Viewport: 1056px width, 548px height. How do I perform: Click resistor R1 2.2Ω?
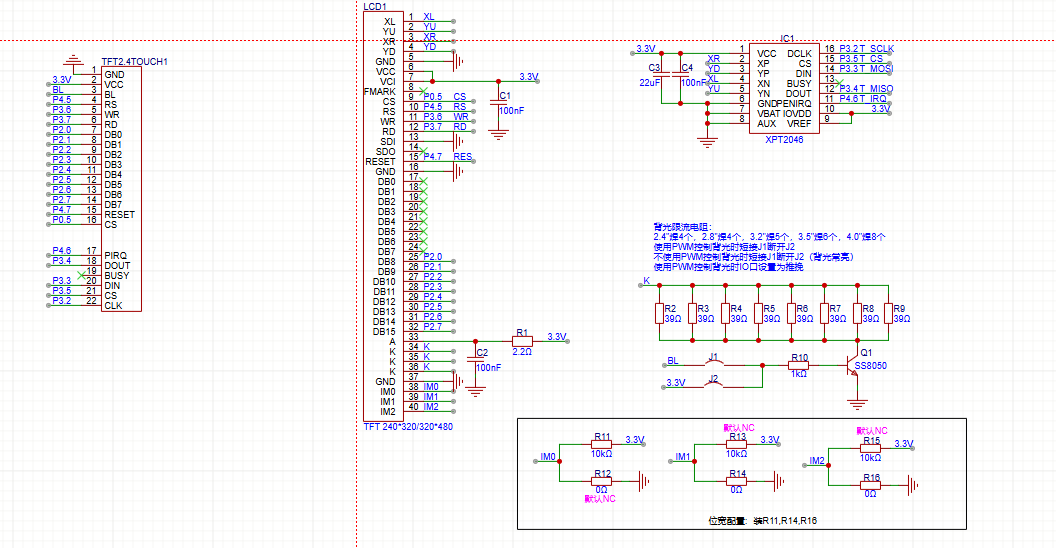pyautogui.click(x=523, y=342)
